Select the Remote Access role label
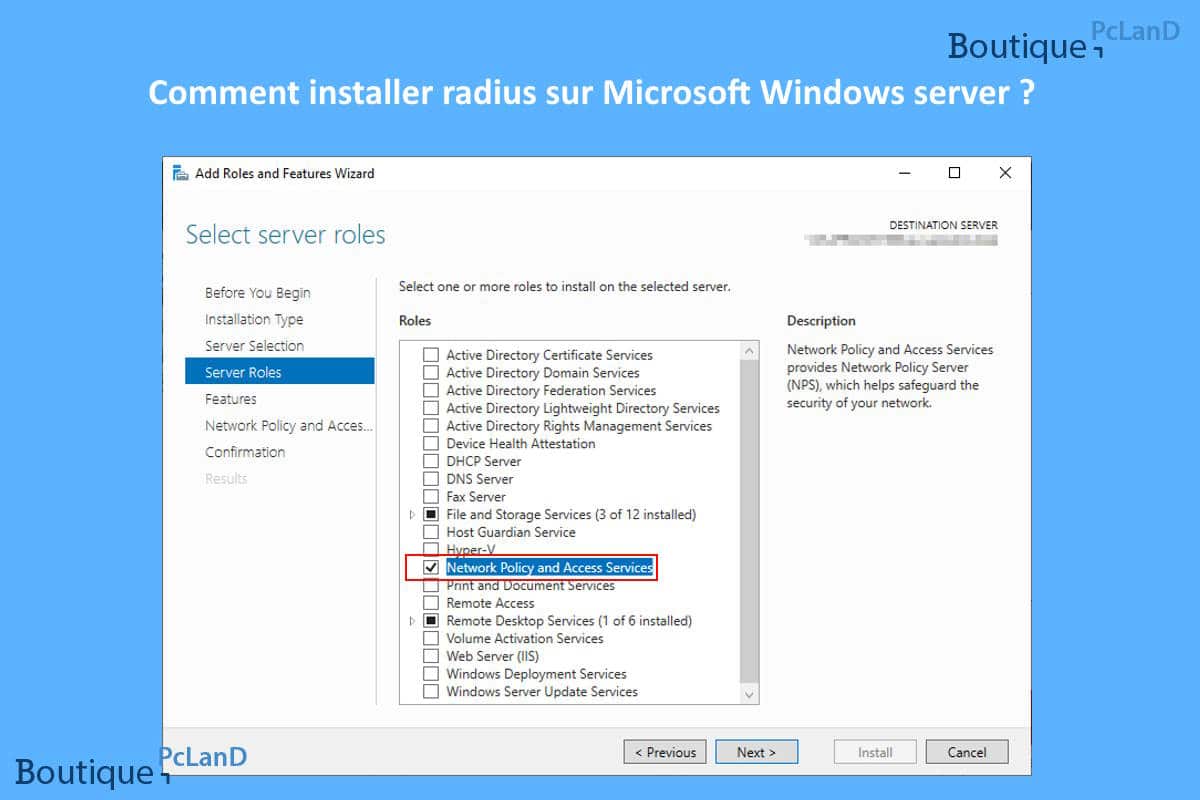The height and width of the screenshot is (800, 1200). point(490,603)
